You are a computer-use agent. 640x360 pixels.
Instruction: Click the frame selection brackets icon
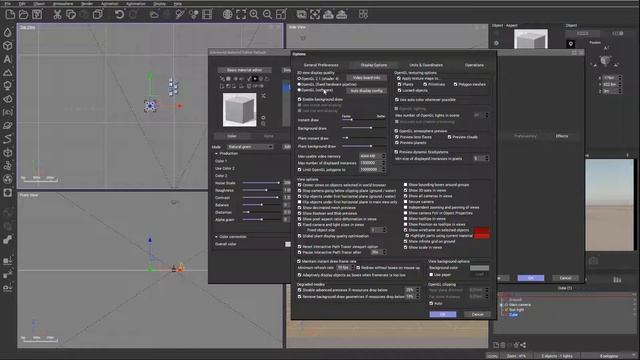241,15
